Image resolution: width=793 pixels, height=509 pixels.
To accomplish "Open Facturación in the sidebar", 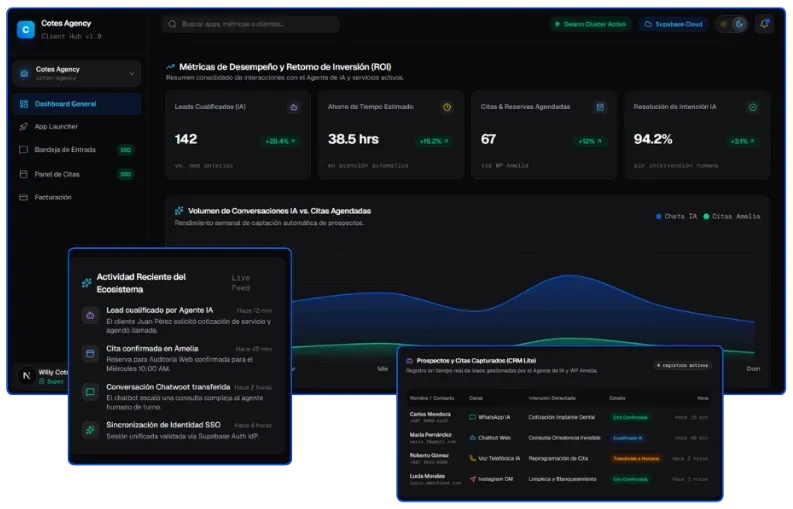I will click(77, 197).
